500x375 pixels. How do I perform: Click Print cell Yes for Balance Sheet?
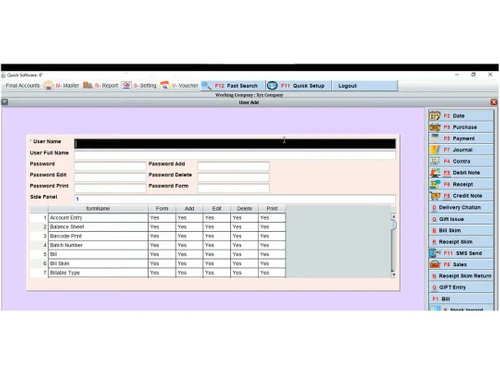[x=272, y=227]
